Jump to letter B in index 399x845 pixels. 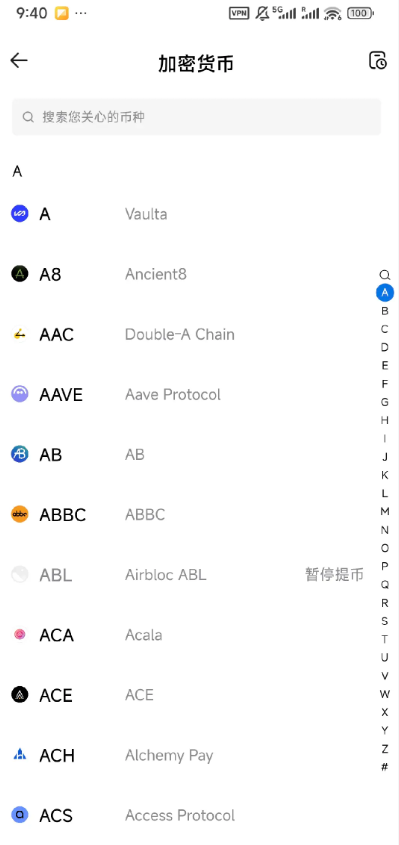tap(384, 311)
